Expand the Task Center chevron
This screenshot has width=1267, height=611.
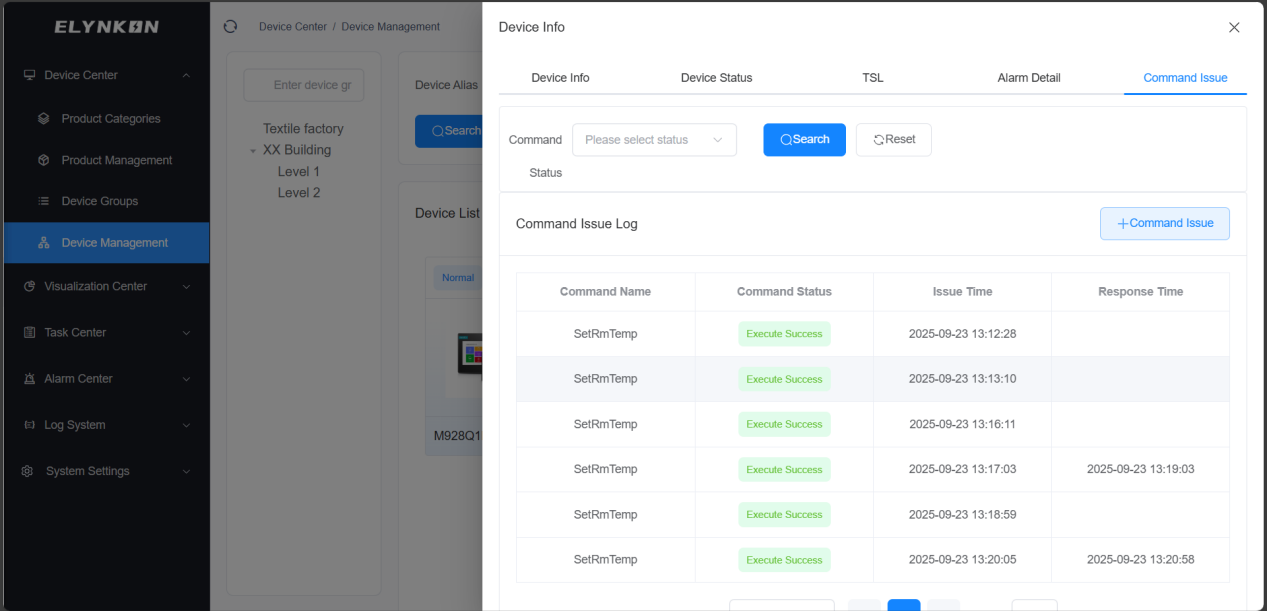point(186,332)
